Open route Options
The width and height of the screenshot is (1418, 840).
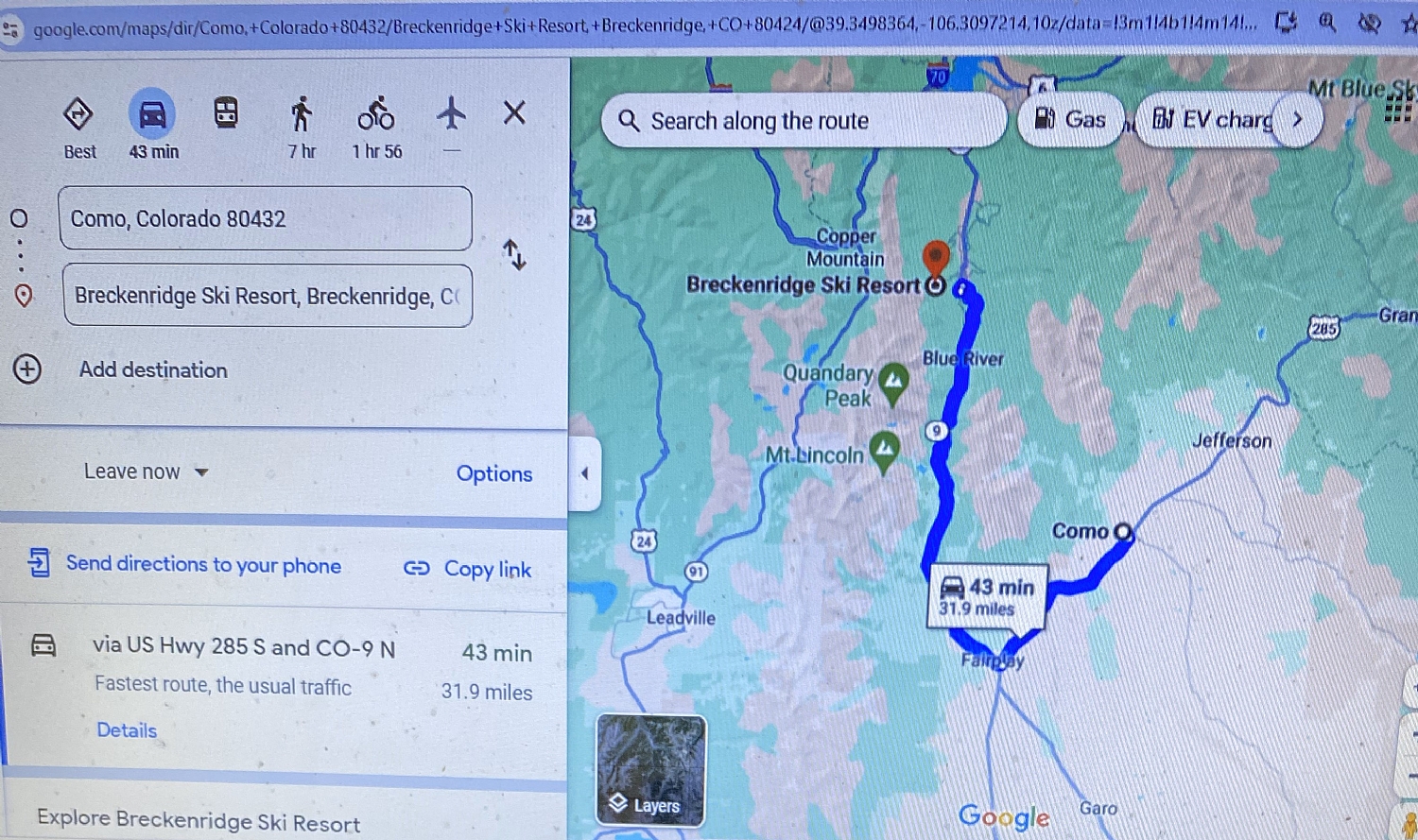(494, 473)
